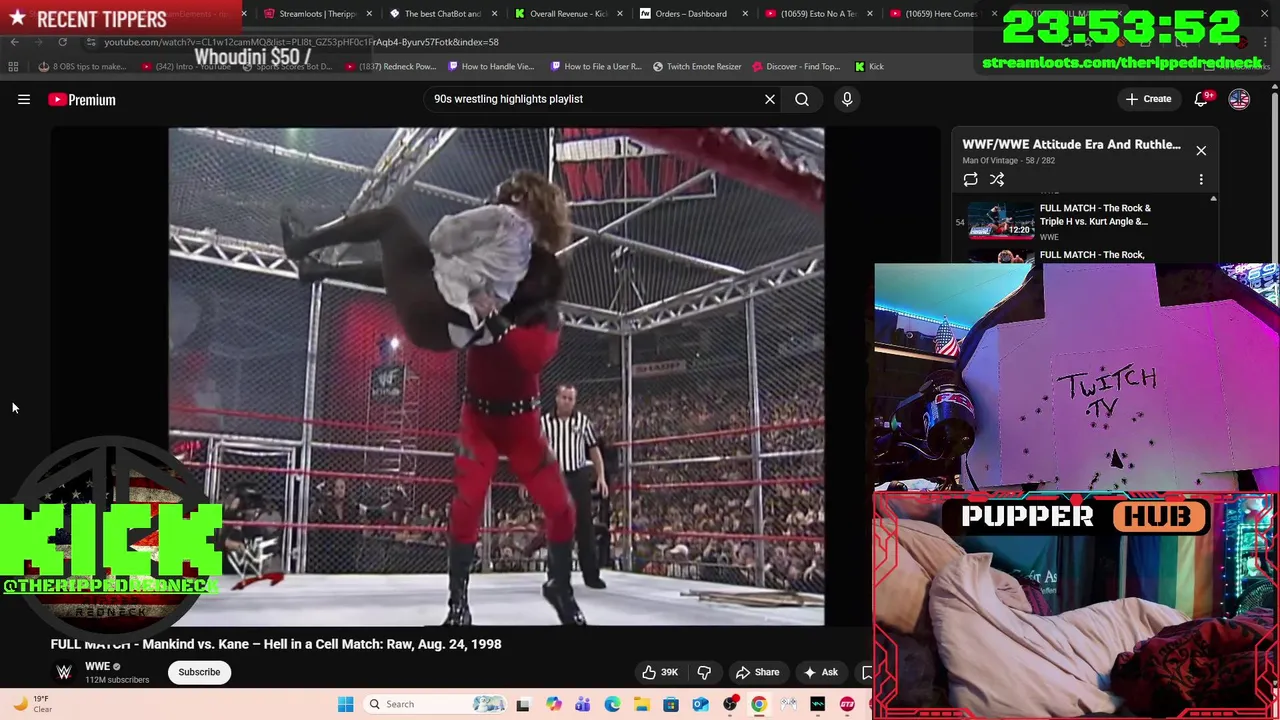
Task: Open the weather widget showing 19°F
Action: pos(32,704)
